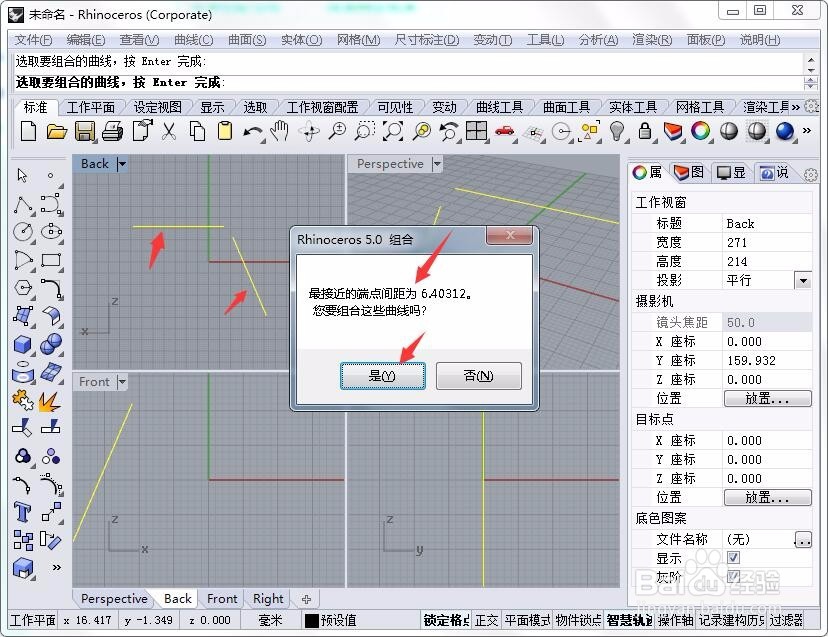Viewport: 828px width, 637px height.
Task: Add a viewport tab with the plus button
Action: tap(306, 599)
